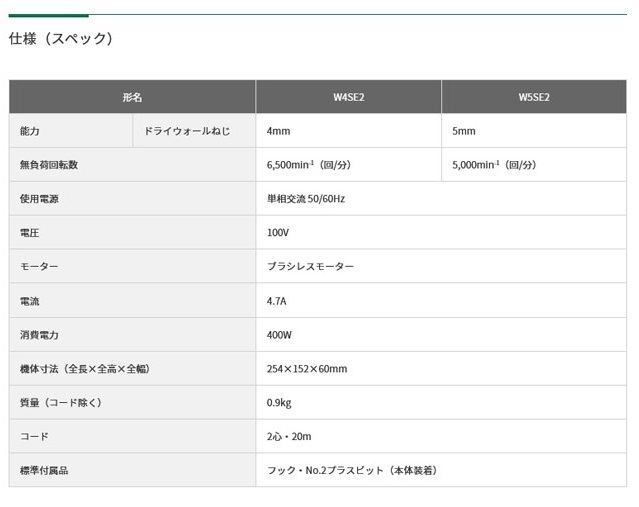639x507 pixels.
Task: Click the ドライウォールねじ cell
Action: pyautogui.click(x=194, y=131)
